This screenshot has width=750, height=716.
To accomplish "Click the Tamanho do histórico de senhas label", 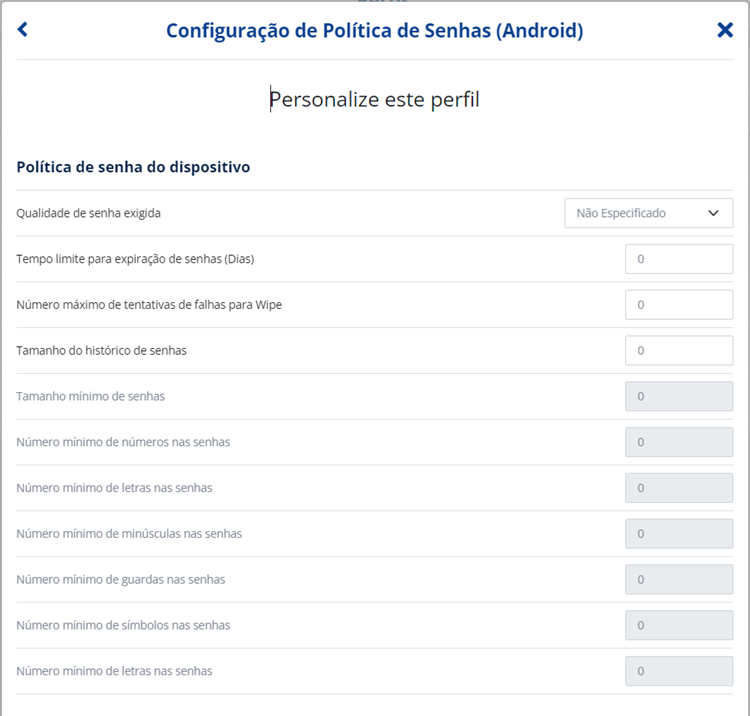I will click(x=101, y=351).
